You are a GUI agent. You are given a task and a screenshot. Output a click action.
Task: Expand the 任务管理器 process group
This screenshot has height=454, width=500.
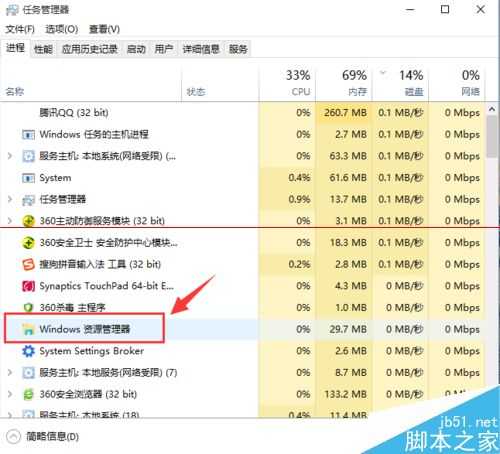pyautogui.click(x=10, y=200)
